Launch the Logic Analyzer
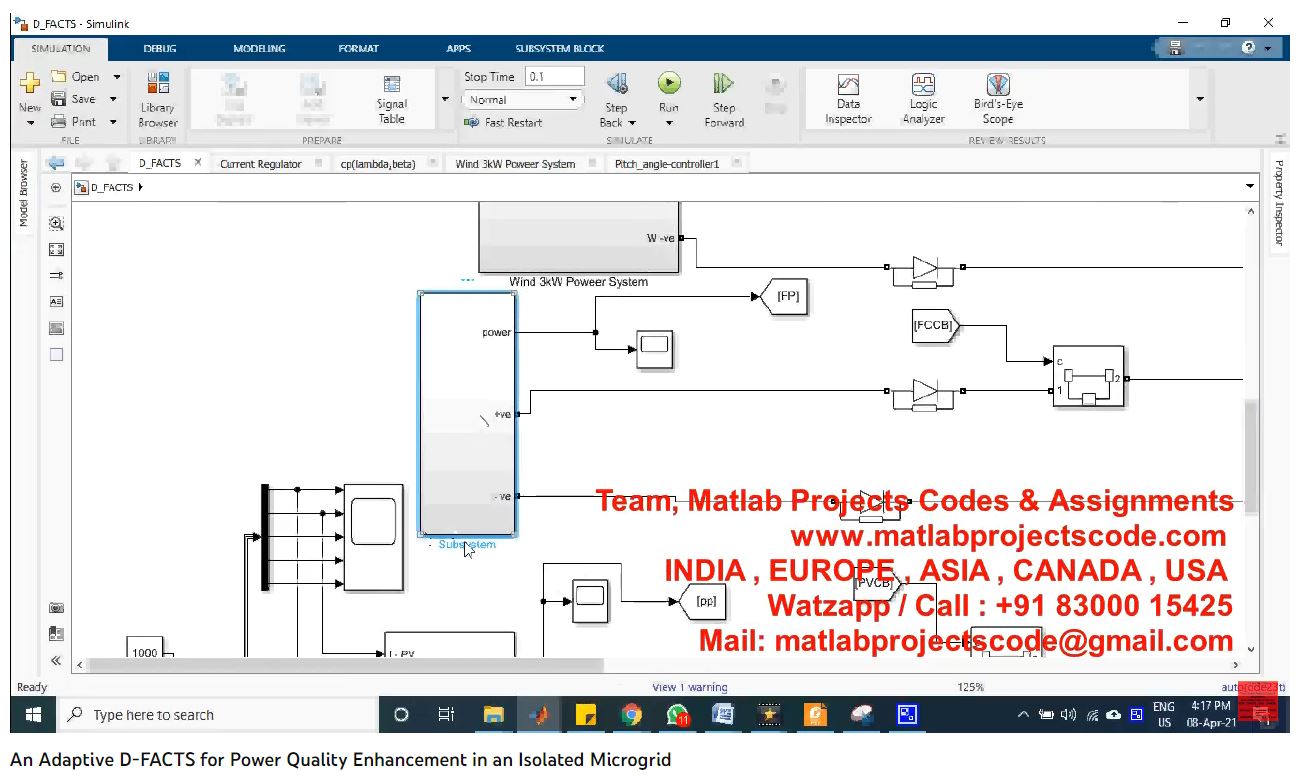This screenshot has width=1301, height=779. [923, 98]
